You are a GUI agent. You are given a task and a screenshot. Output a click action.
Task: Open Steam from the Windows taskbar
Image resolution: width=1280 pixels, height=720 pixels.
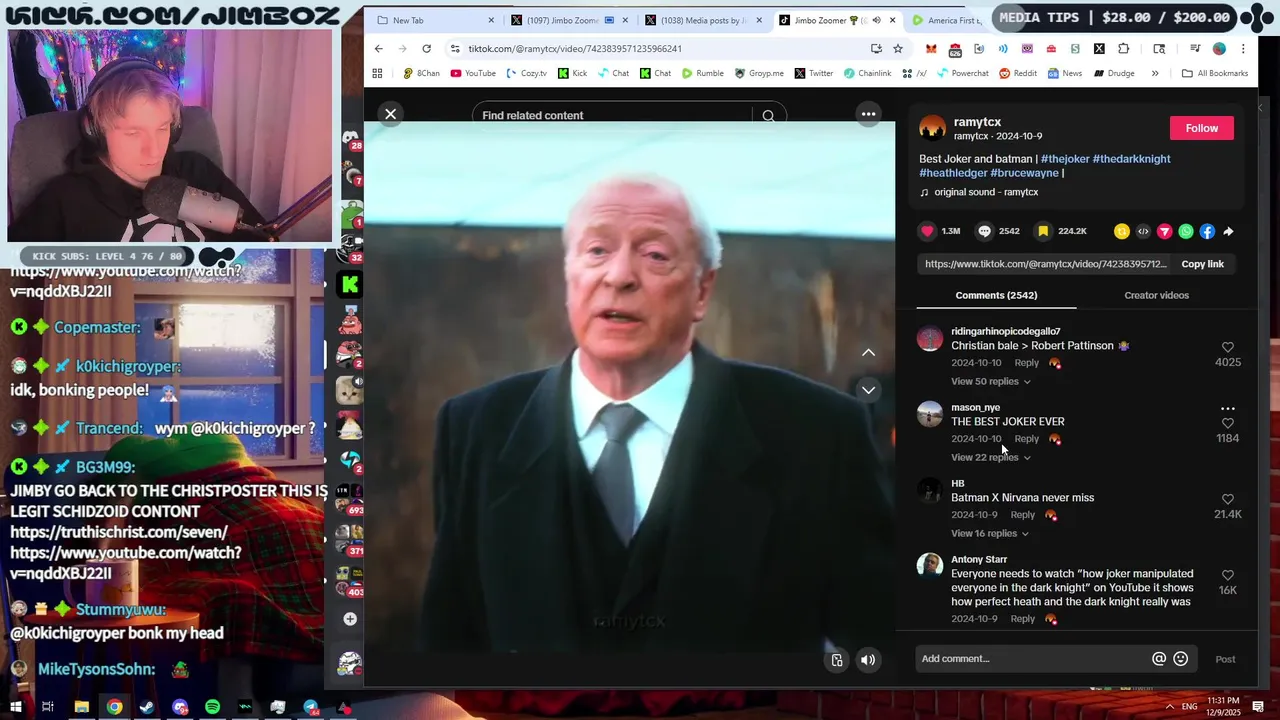[x=147, y=707]
